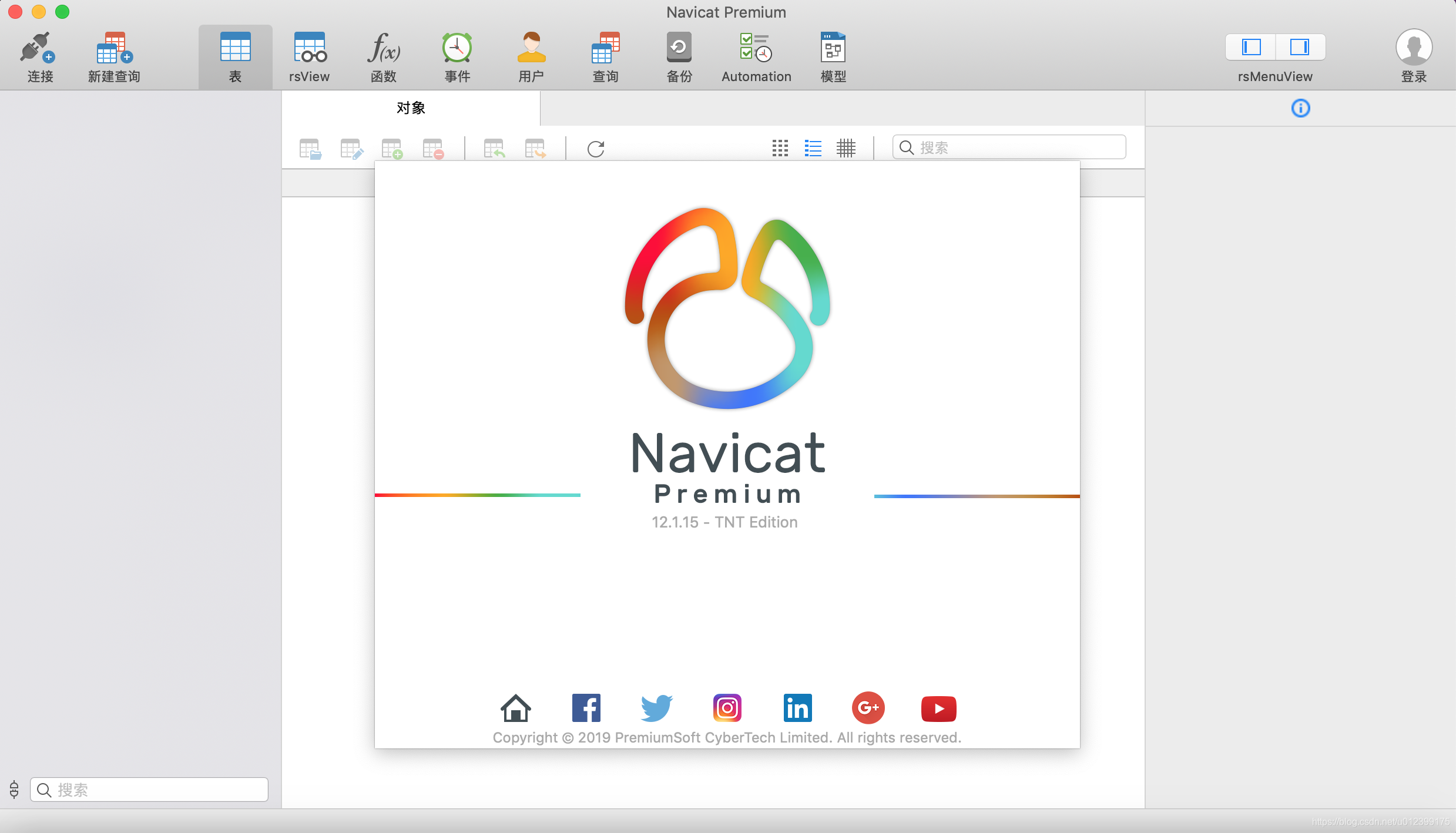Switch to icon grid view

tap(780, 148)
